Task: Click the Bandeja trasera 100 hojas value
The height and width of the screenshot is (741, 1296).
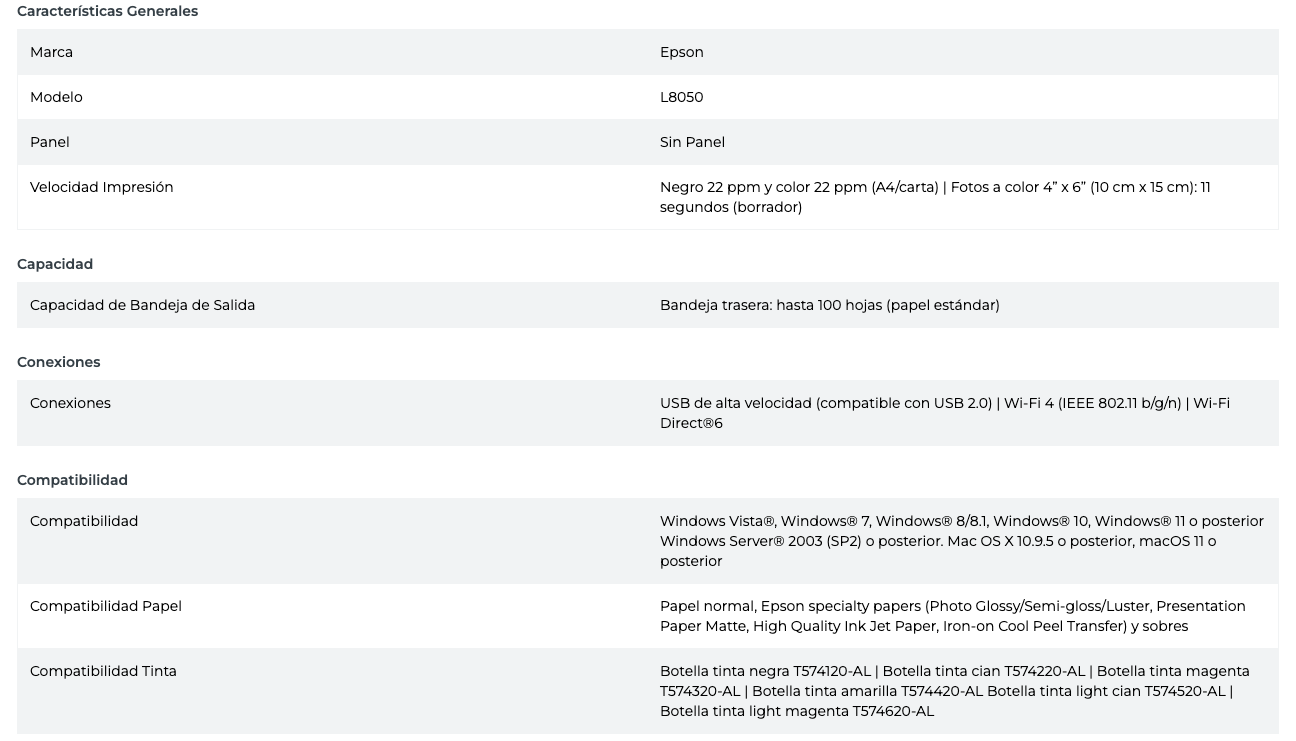Action: (829, 305)
